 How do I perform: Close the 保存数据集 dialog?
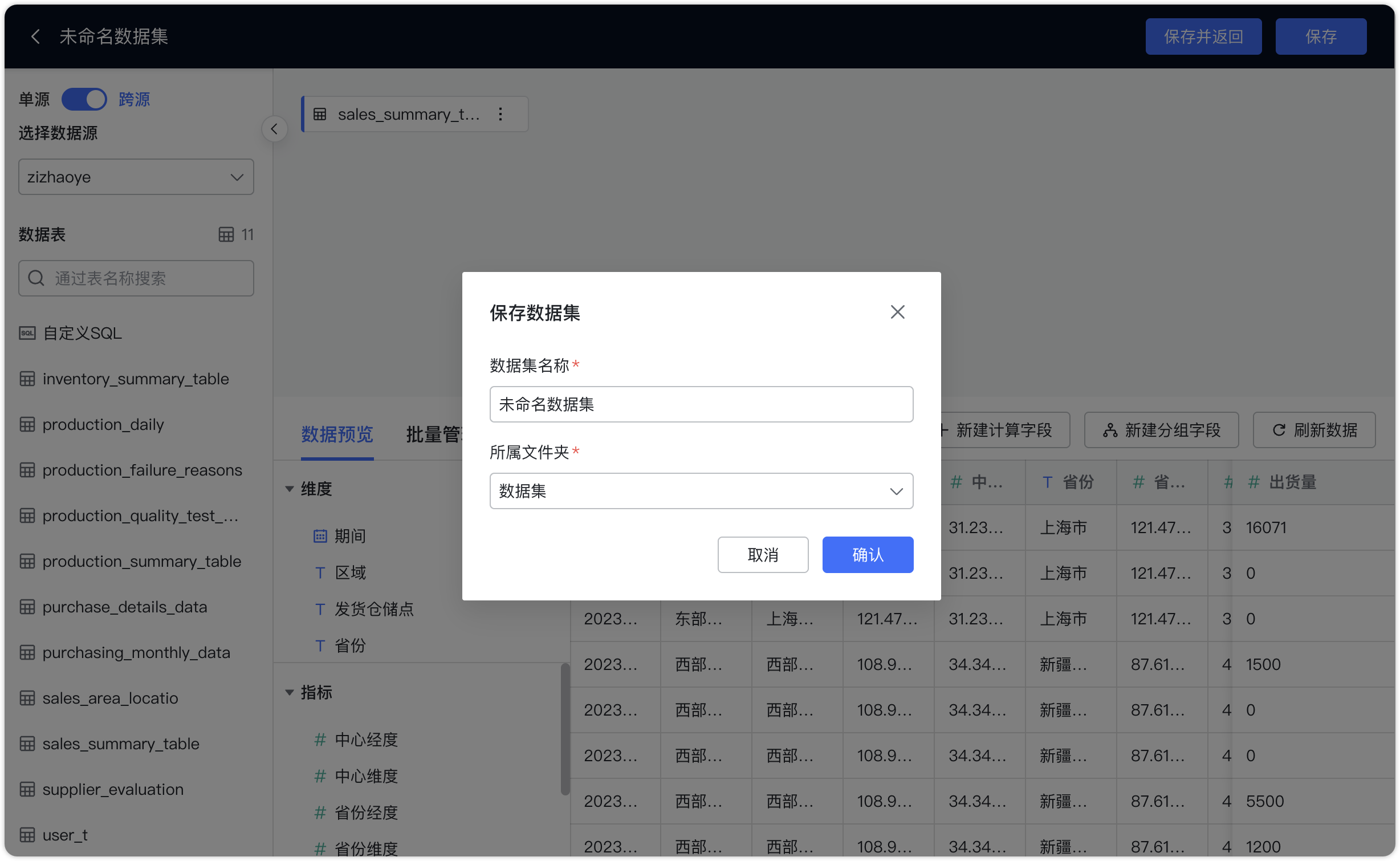coord(897,312)
